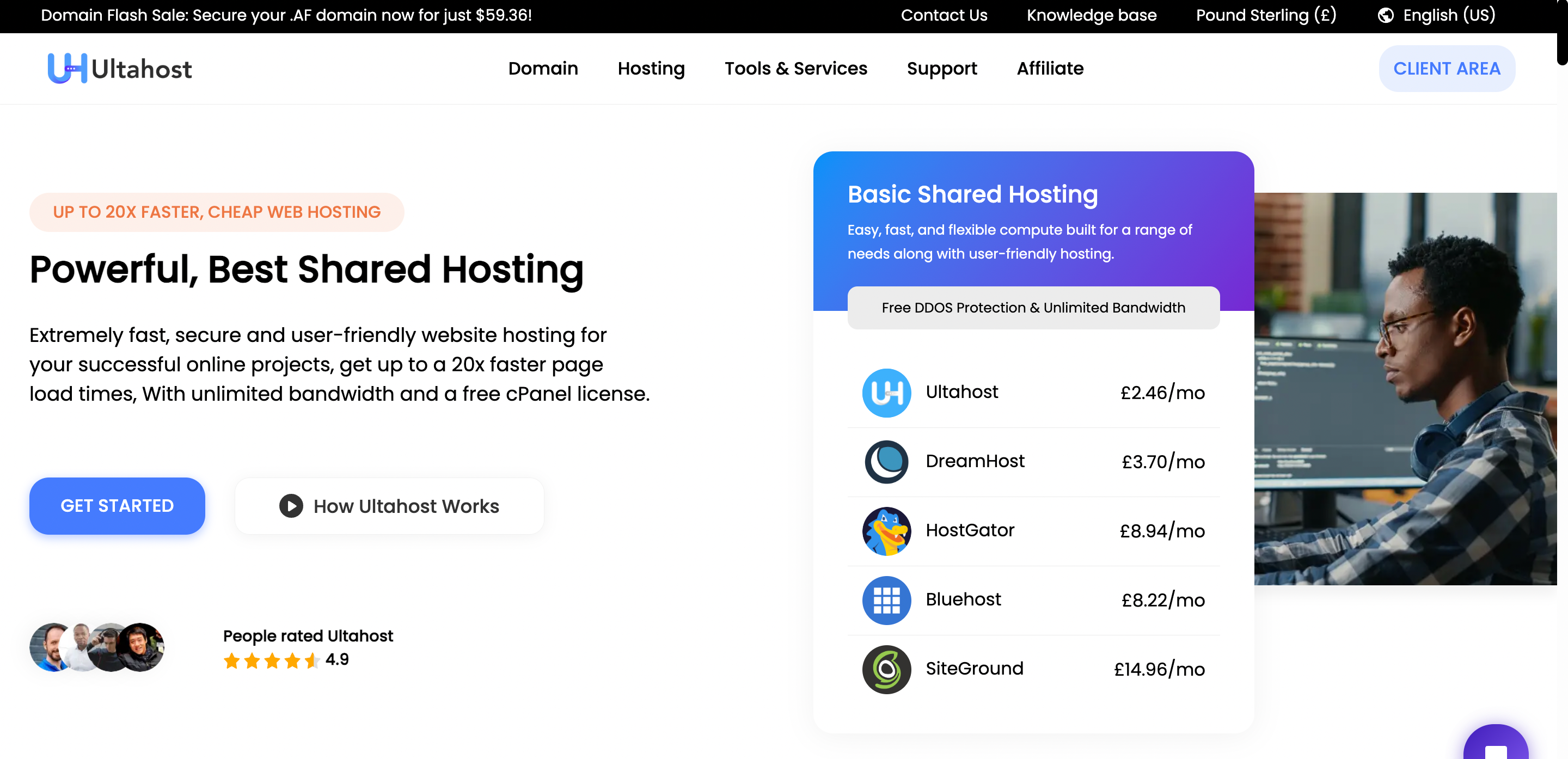Click the Bluehost grid logo
The image size is (1568, 759).
click(x=886, y=600)
